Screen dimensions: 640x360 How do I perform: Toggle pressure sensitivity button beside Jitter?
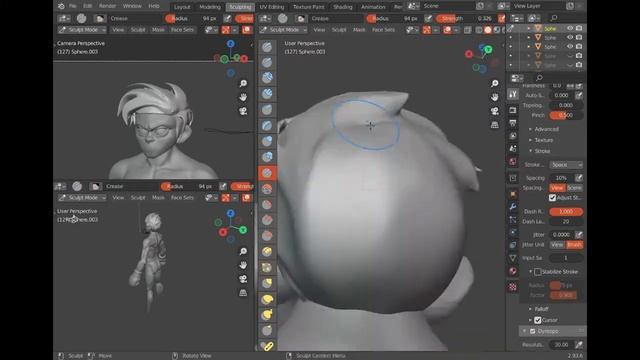(x=579, y=235)
